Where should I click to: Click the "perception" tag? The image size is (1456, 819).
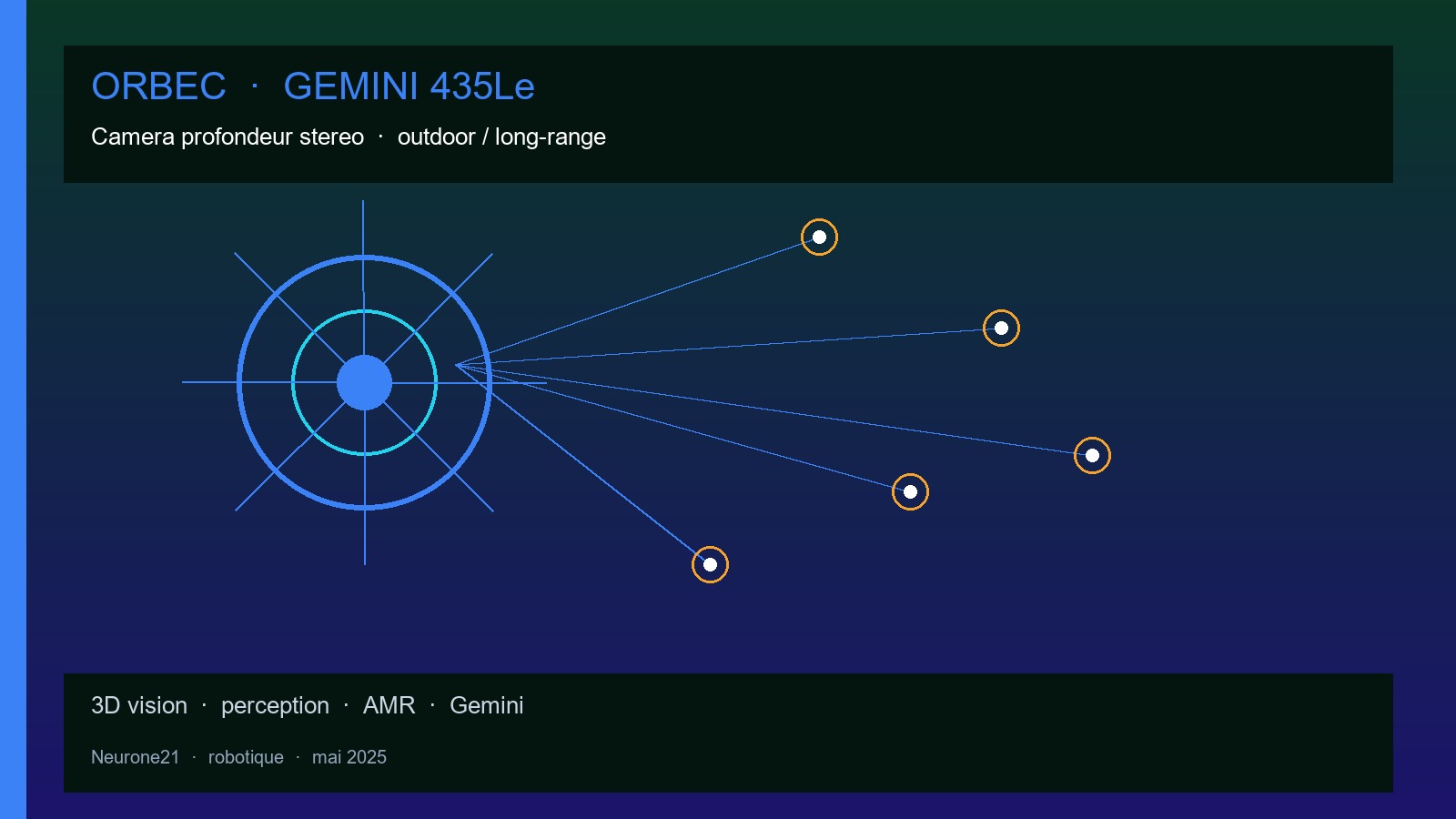tap(275, 706)
